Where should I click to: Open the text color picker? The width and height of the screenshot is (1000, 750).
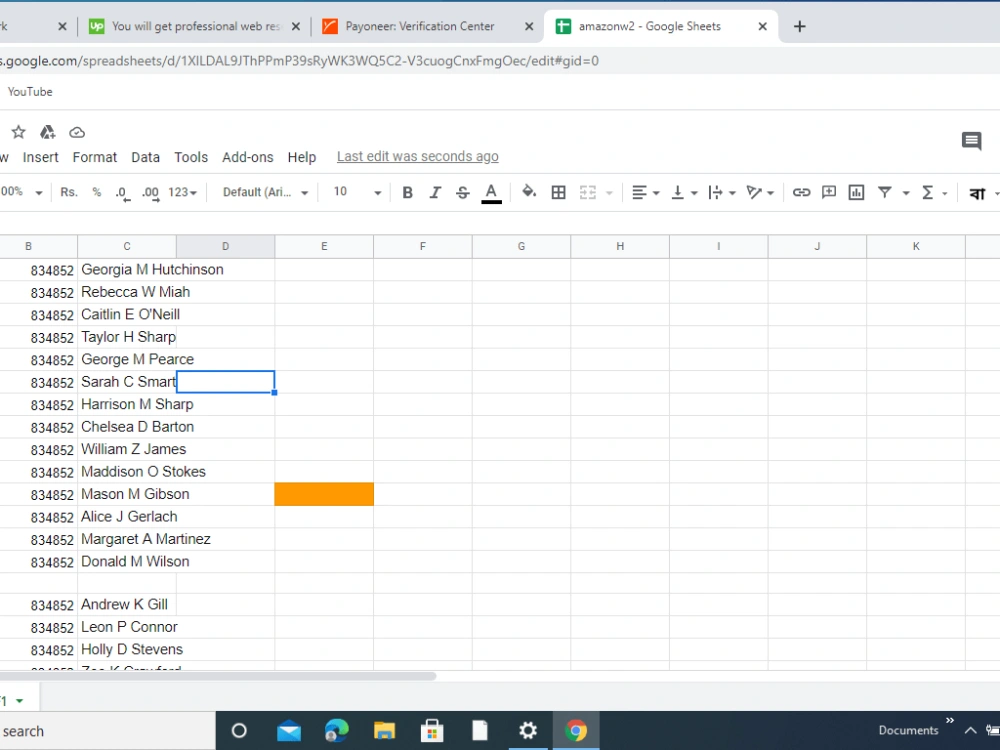(491, 193)
